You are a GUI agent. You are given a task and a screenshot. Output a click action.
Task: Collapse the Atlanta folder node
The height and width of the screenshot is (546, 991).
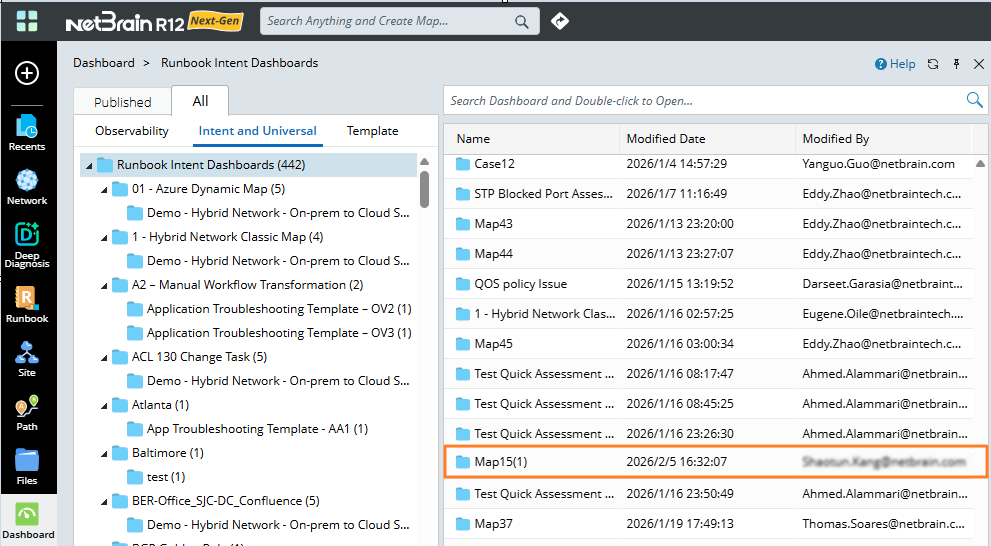click(104, 405)
